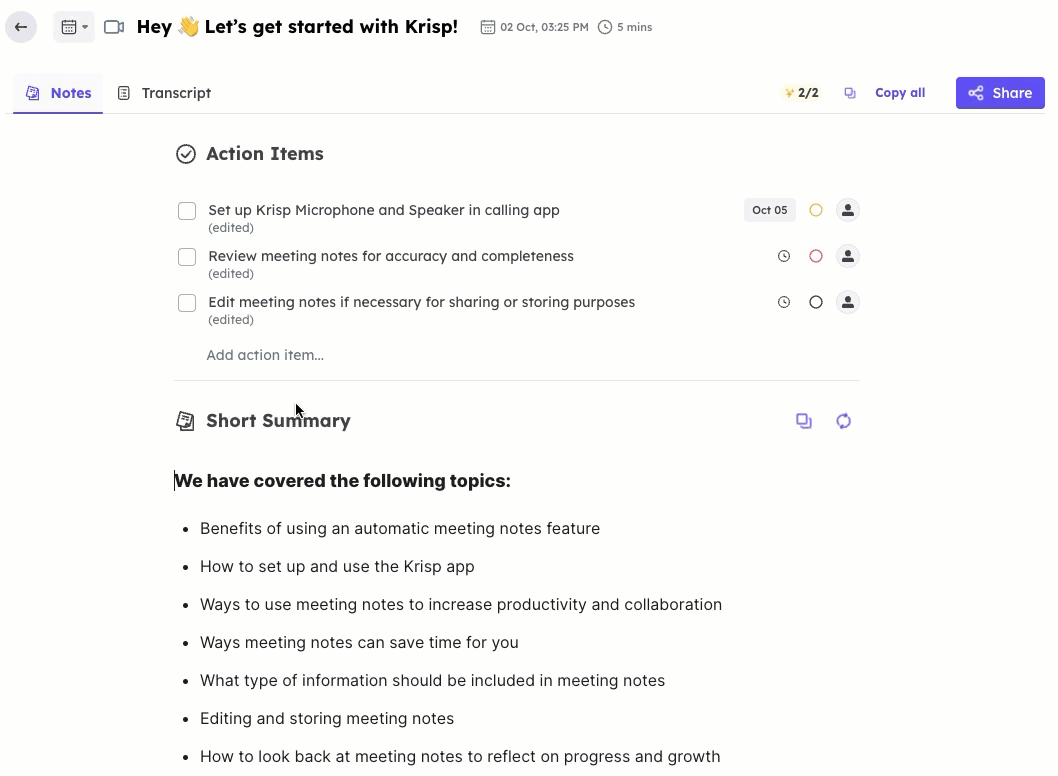Assign person to Edit meeting notes item
The height and width of the screenshot is (776, 1058).
click(847, 302)
